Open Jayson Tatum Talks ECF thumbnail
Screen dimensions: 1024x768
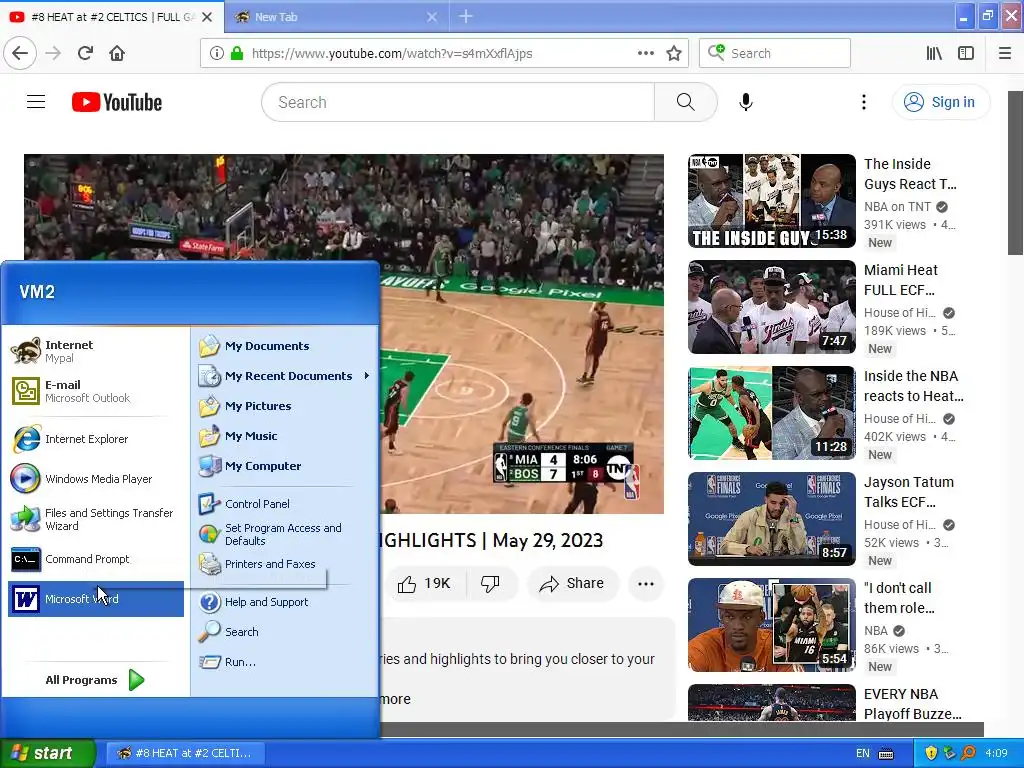coord(771,519)
